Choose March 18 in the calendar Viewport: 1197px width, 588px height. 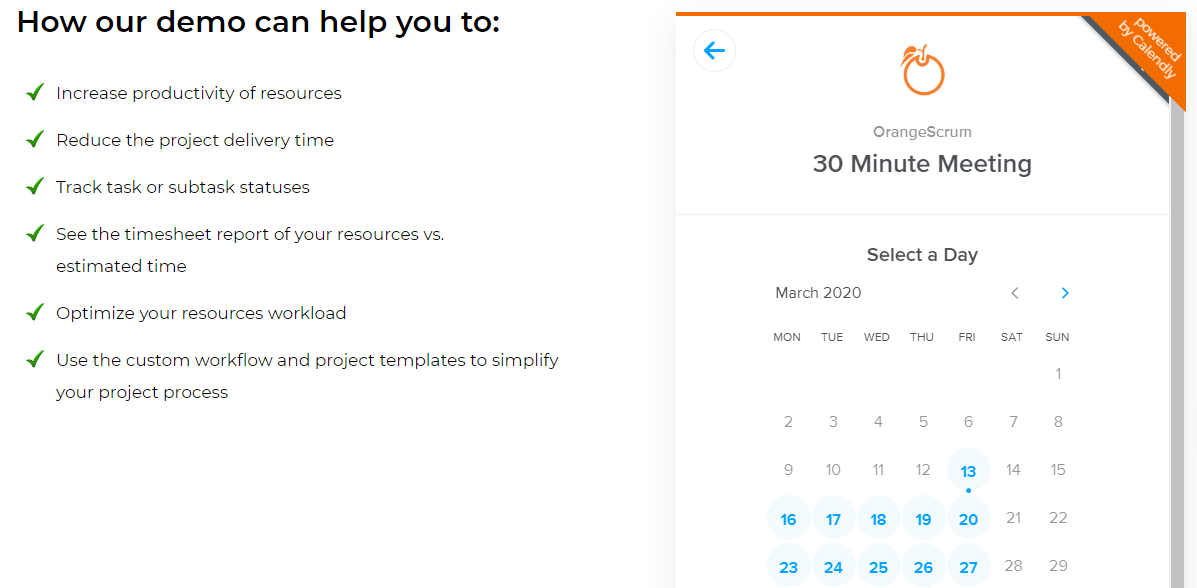point(878,518)
